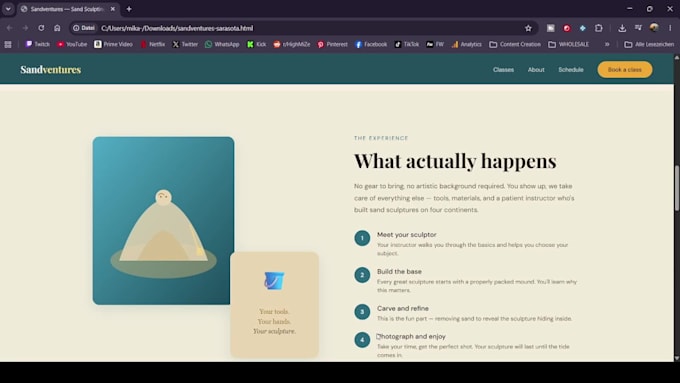Open the YouTube bookmark
The image size is (680, 383).
(72, 44)
